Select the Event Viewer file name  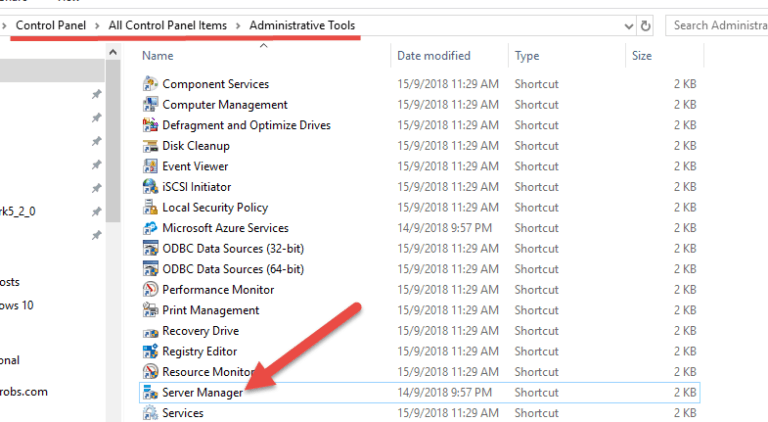tap(195, 166)
